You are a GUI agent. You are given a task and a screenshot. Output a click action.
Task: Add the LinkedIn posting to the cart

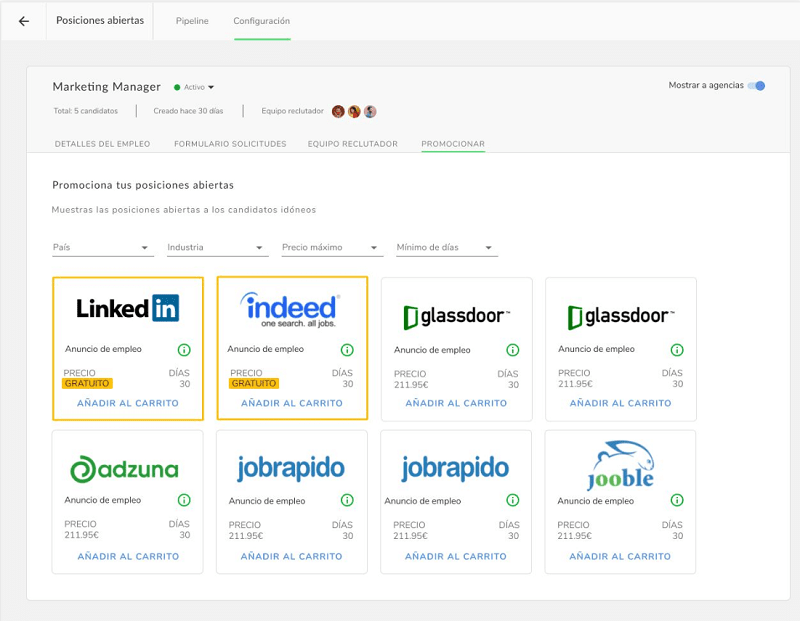pos(128,404)
